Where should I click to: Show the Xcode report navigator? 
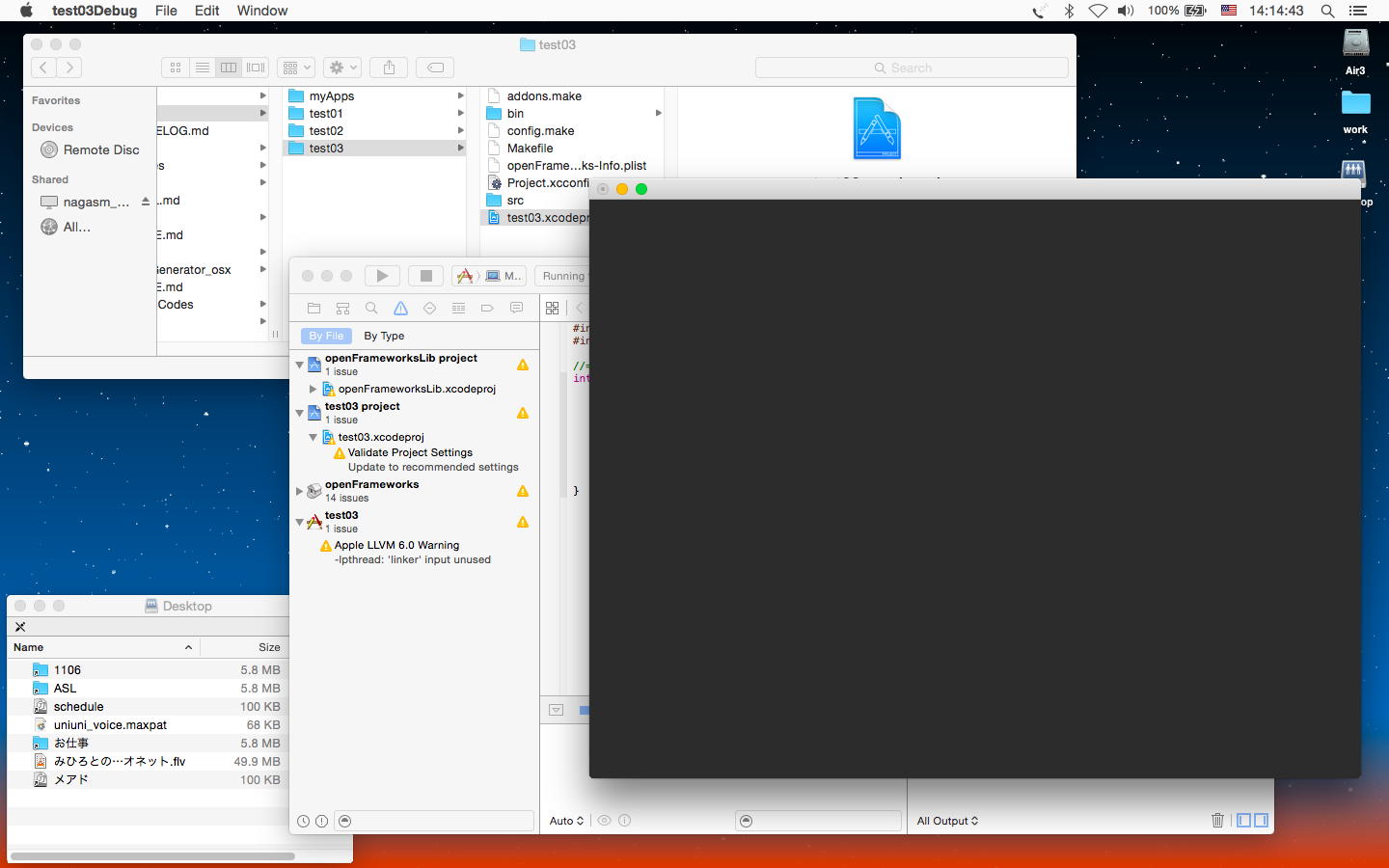click(x=516, y=308)
